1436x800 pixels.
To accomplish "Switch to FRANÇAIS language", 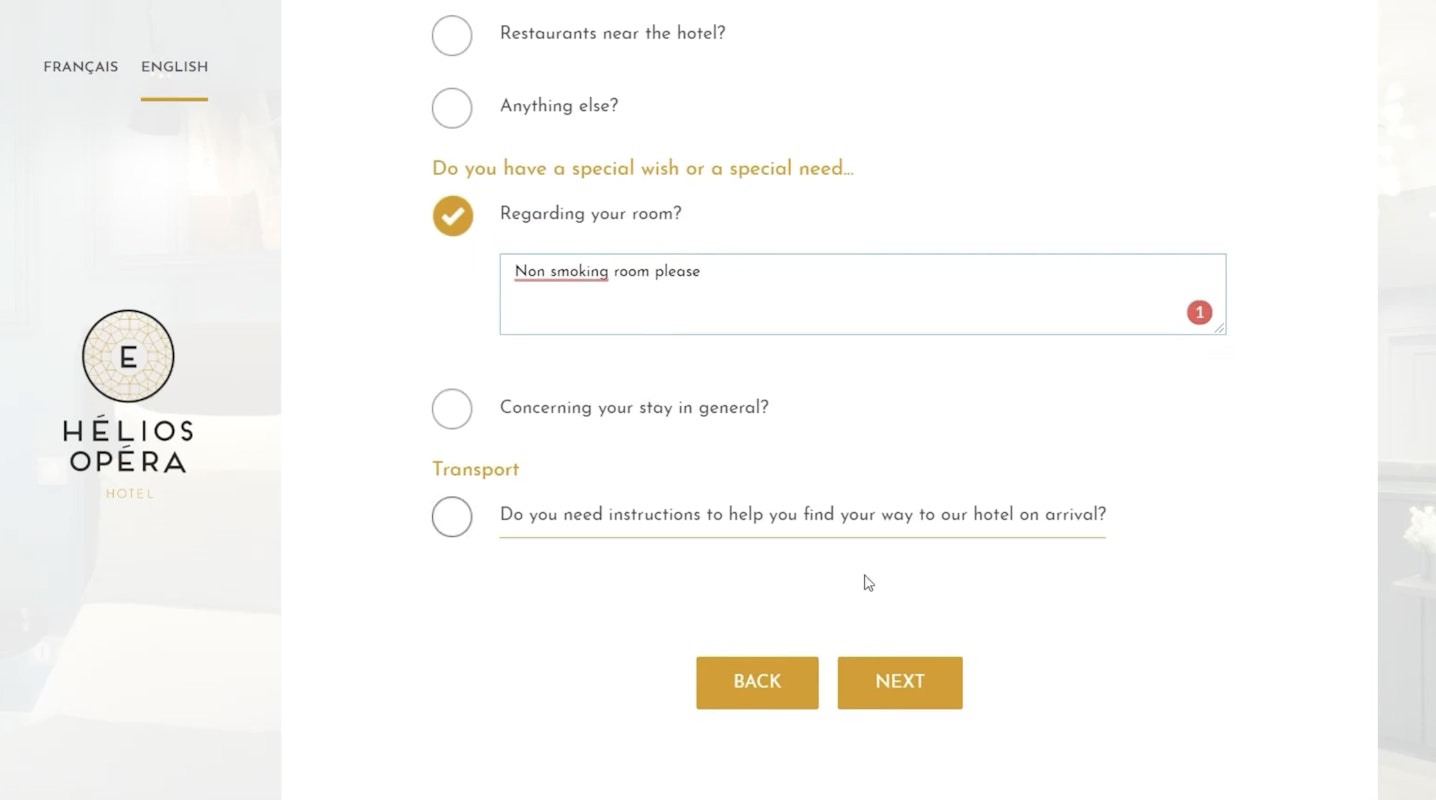I will [80, 66].
